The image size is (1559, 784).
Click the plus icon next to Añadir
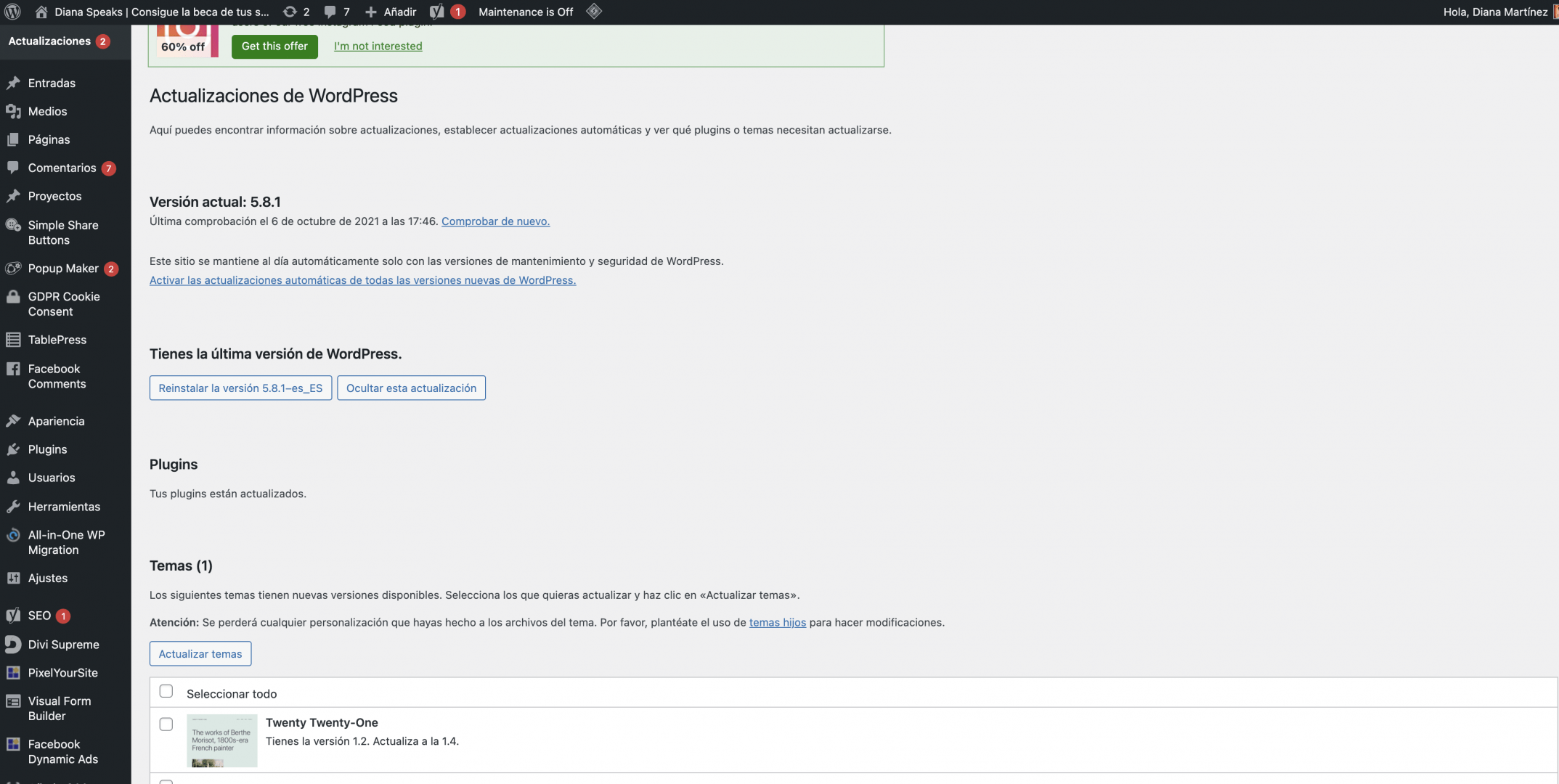point(370,12)
